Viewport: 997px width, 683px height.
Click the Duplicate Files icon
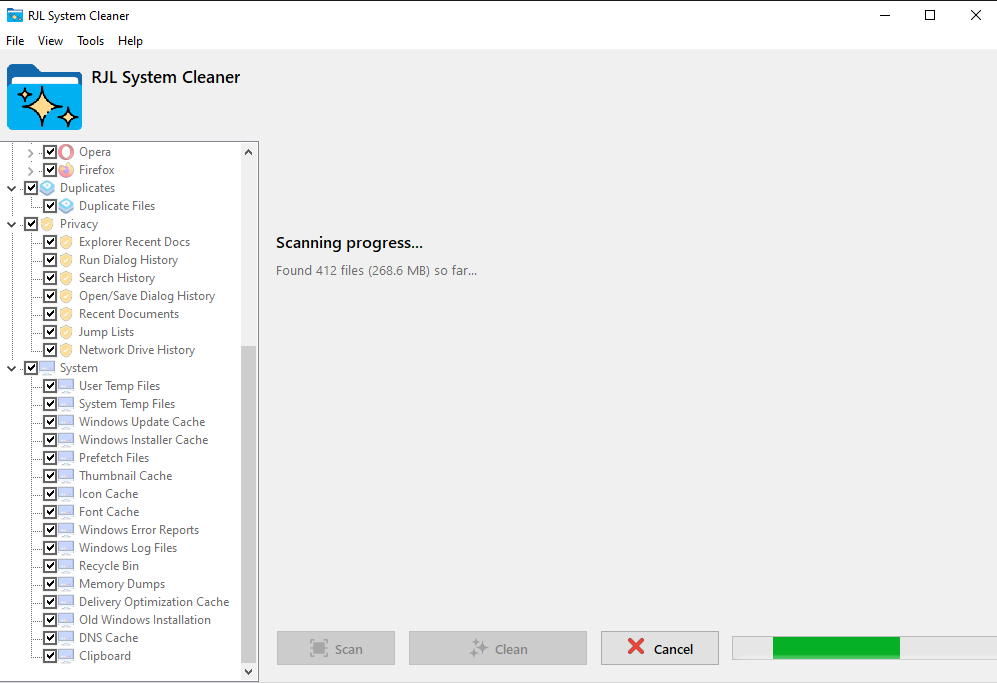[x=65, y=205]
